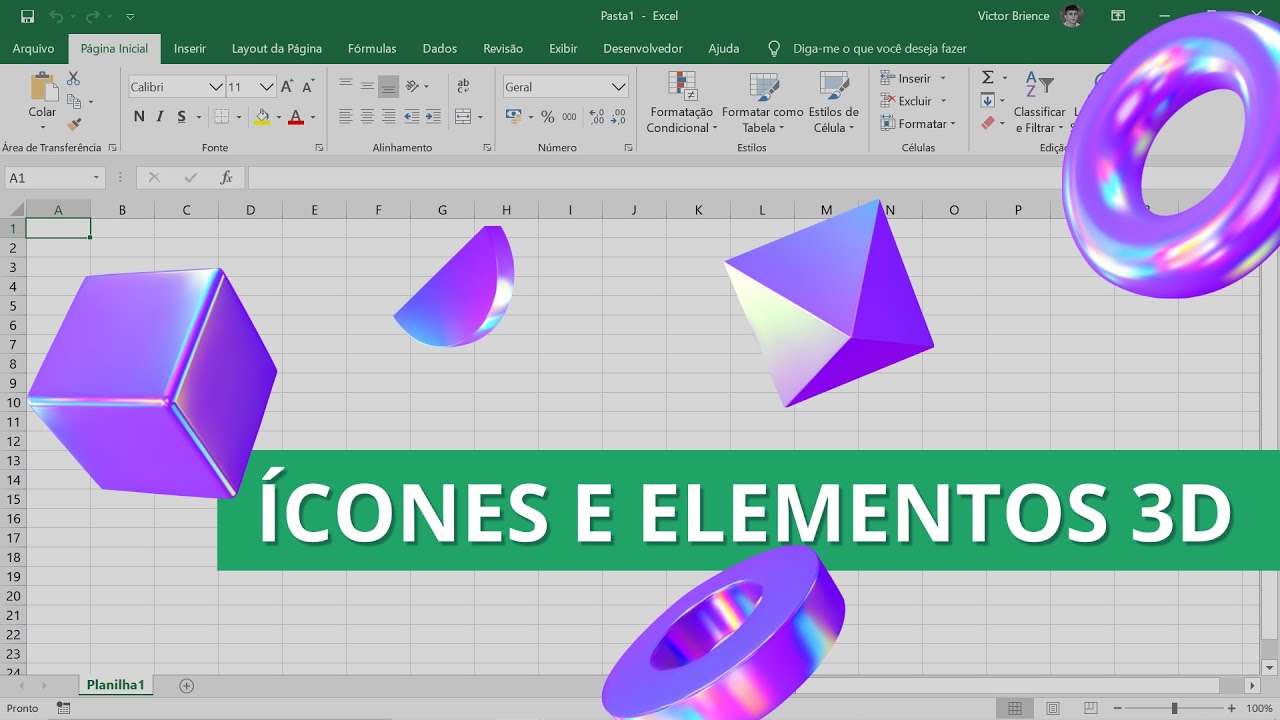Switch to the Dados tab
1280x720 pixels.
[440, 48]
